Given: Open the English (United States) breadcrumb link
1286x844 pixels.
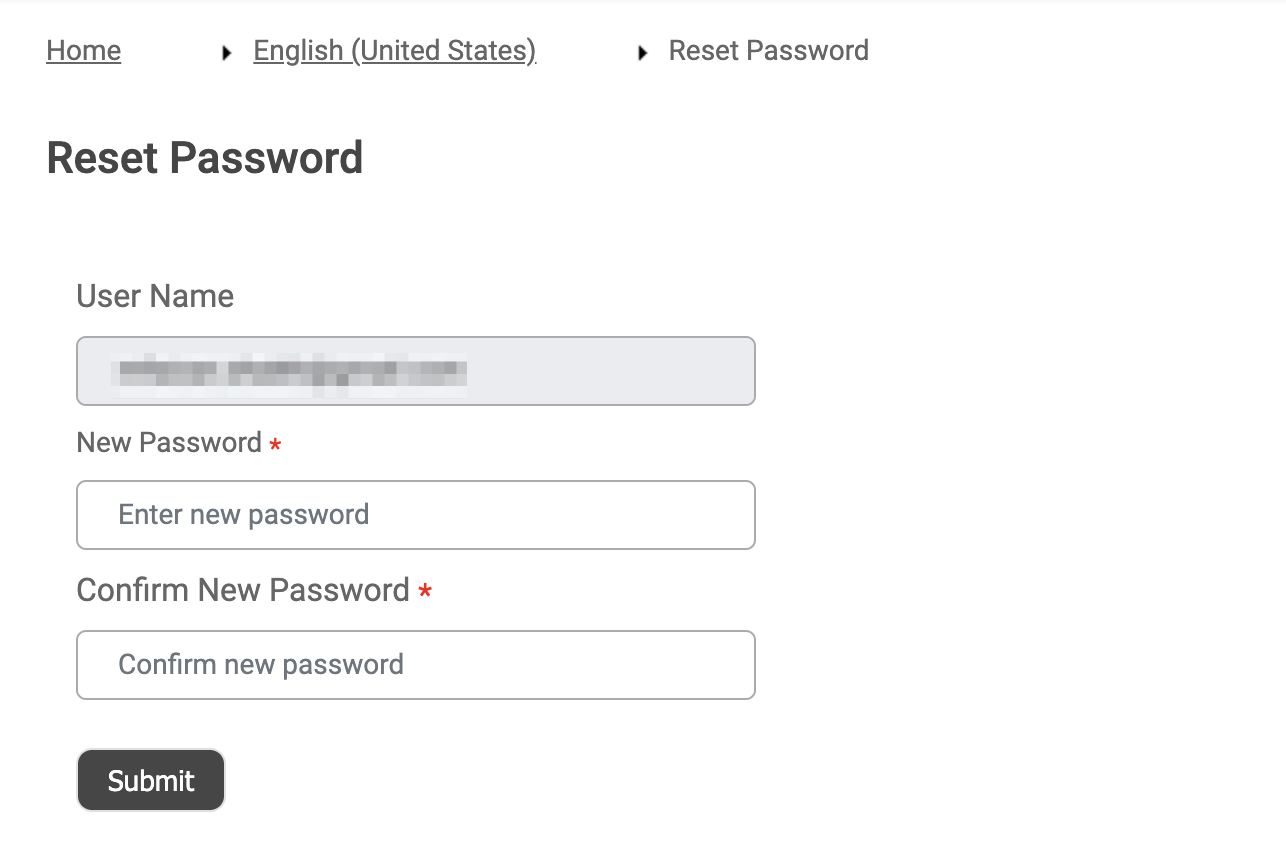Looking at the screenshot, I should pos(394,51).
